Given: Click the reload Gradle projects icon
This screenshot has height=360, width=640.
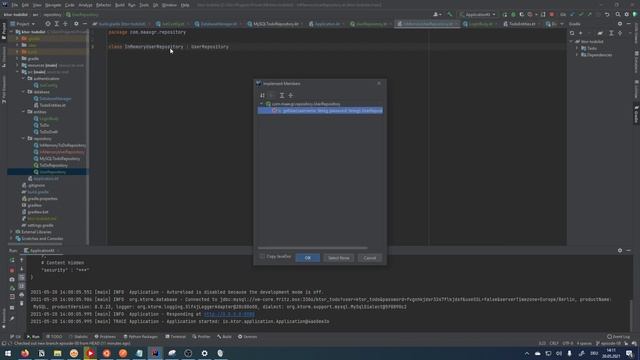Looking at the screenshot, I should (572, 33).
